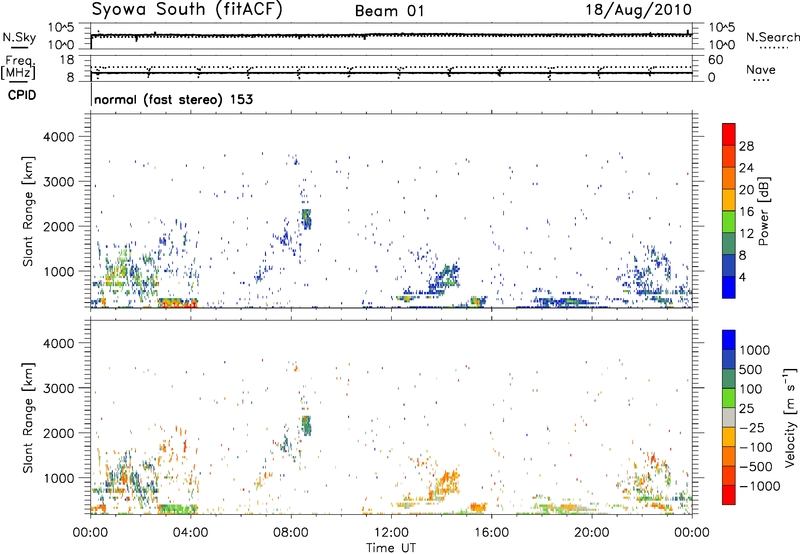
Task: Select the '3000' tick in the velocity panel
Action: point(58,388)
